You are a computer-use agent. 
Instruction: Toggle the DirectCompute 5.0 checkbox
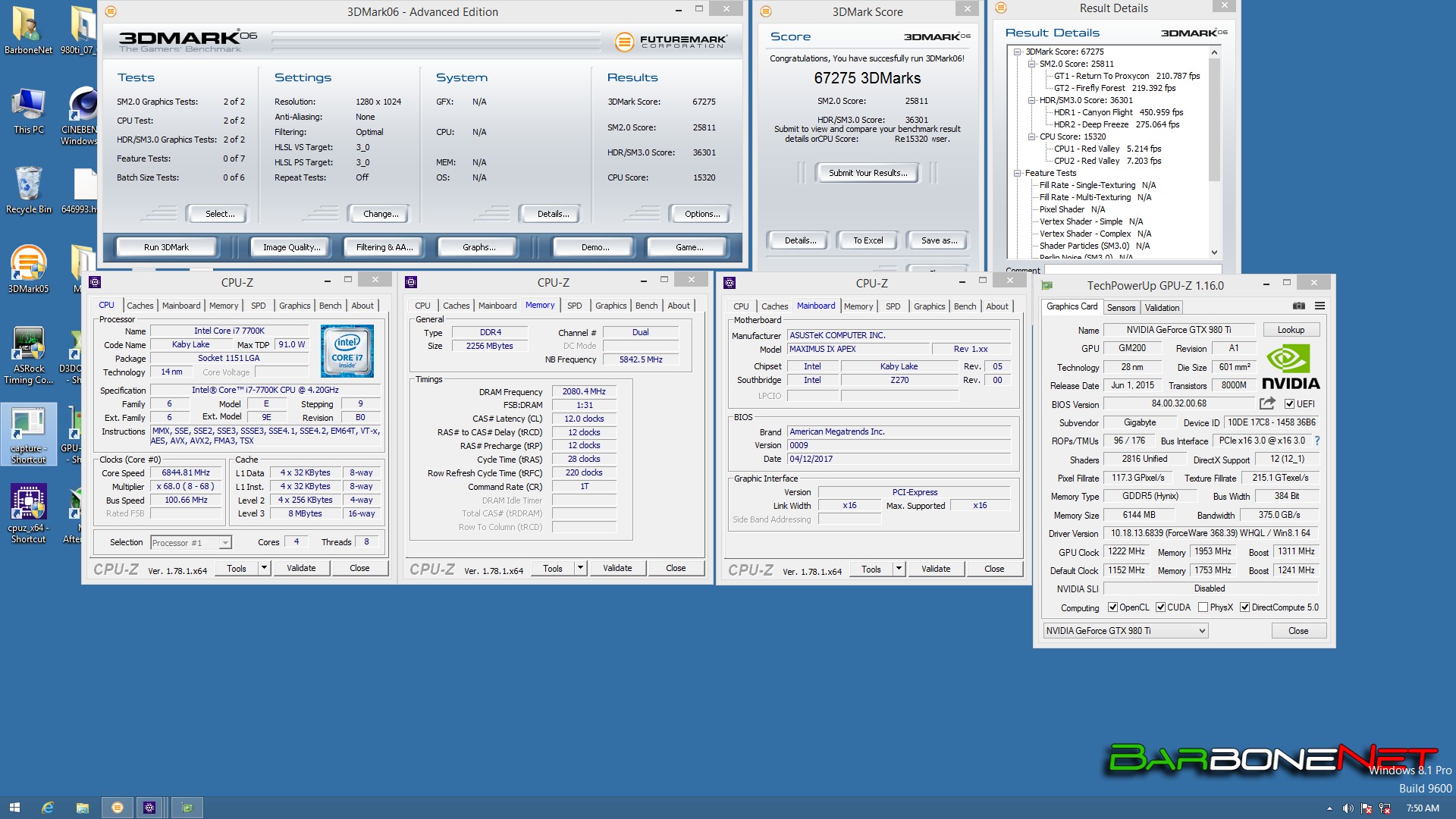(x=1244, y=607)
